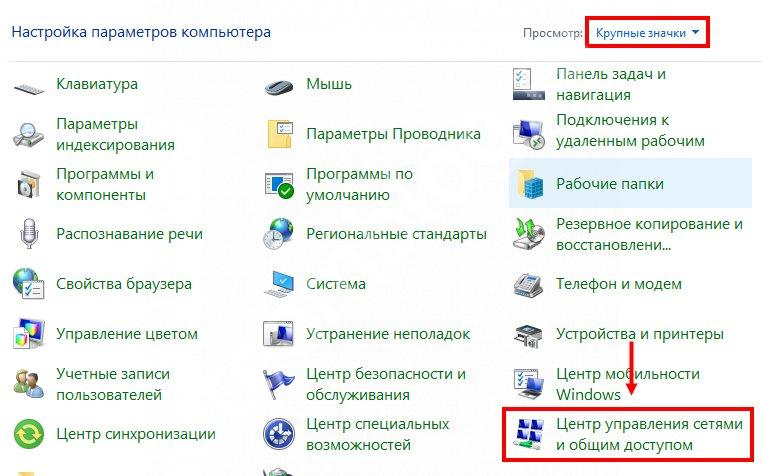Screen dimensions: 762x476
Task: Open the Региональные стандарты globe icon
Action: [278, 234]
